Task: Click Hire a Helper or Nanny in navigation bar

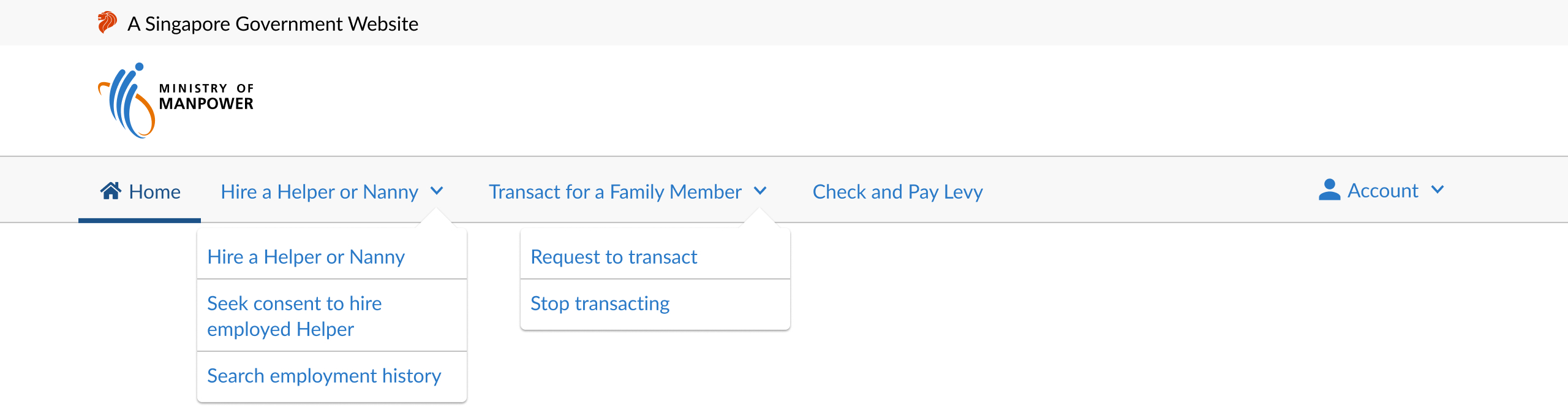Action: pyautogui.click(x=319, y=191)
